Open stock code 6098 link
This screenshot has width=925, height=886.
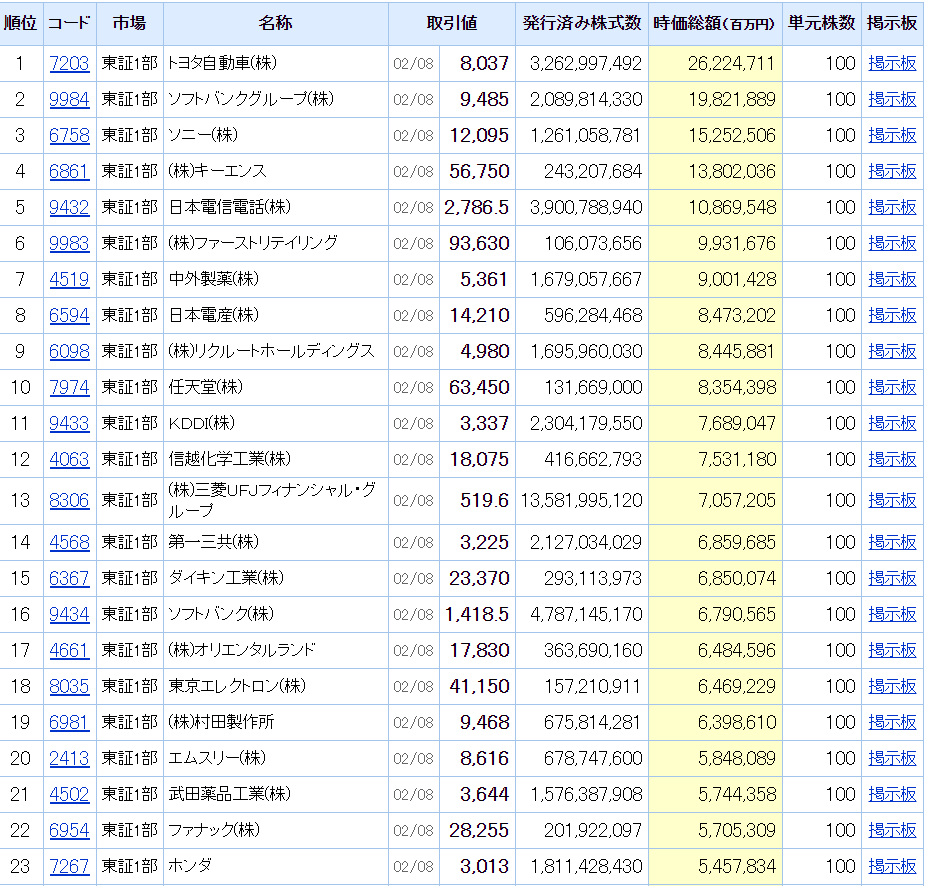69,351
